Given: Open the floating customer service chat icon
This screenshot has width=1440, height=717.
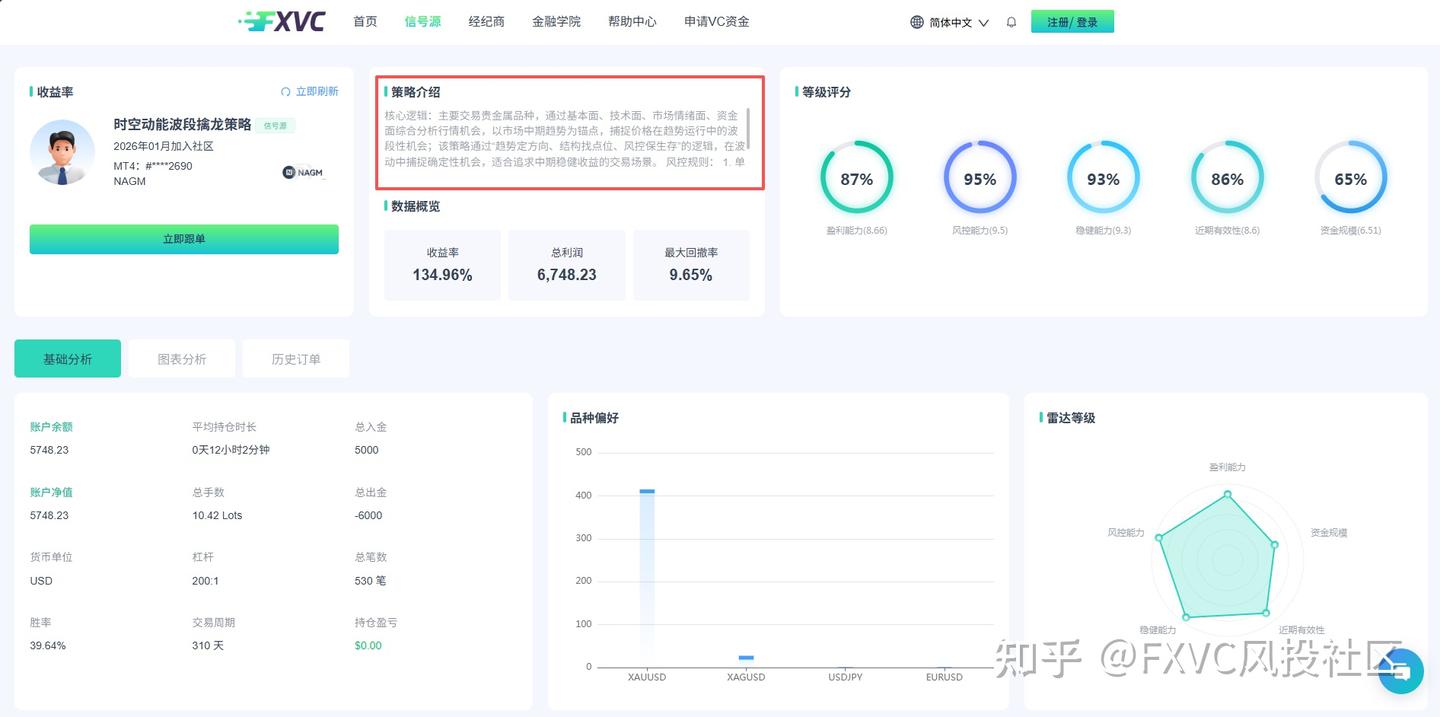Looking at the screenshot, I should (1399, 671).
